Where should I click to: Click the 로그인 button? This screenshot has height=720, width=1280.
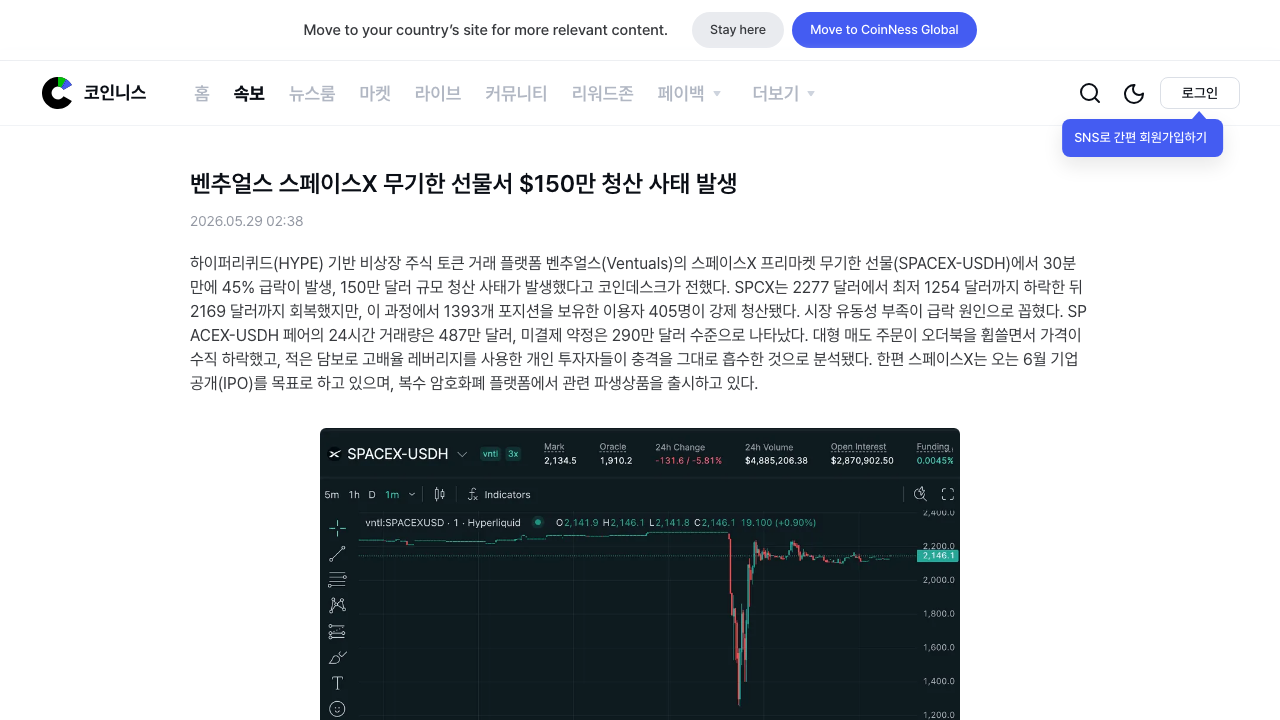click(1200, 93)
